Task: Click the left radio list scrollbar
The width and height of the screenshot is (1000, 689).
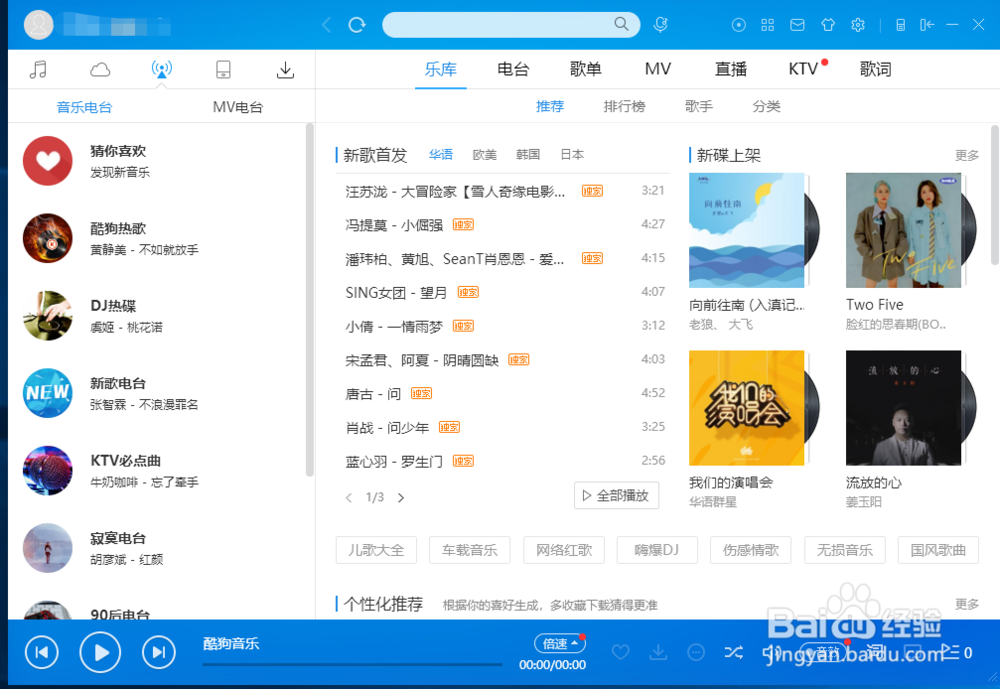Action: (310, 300)
